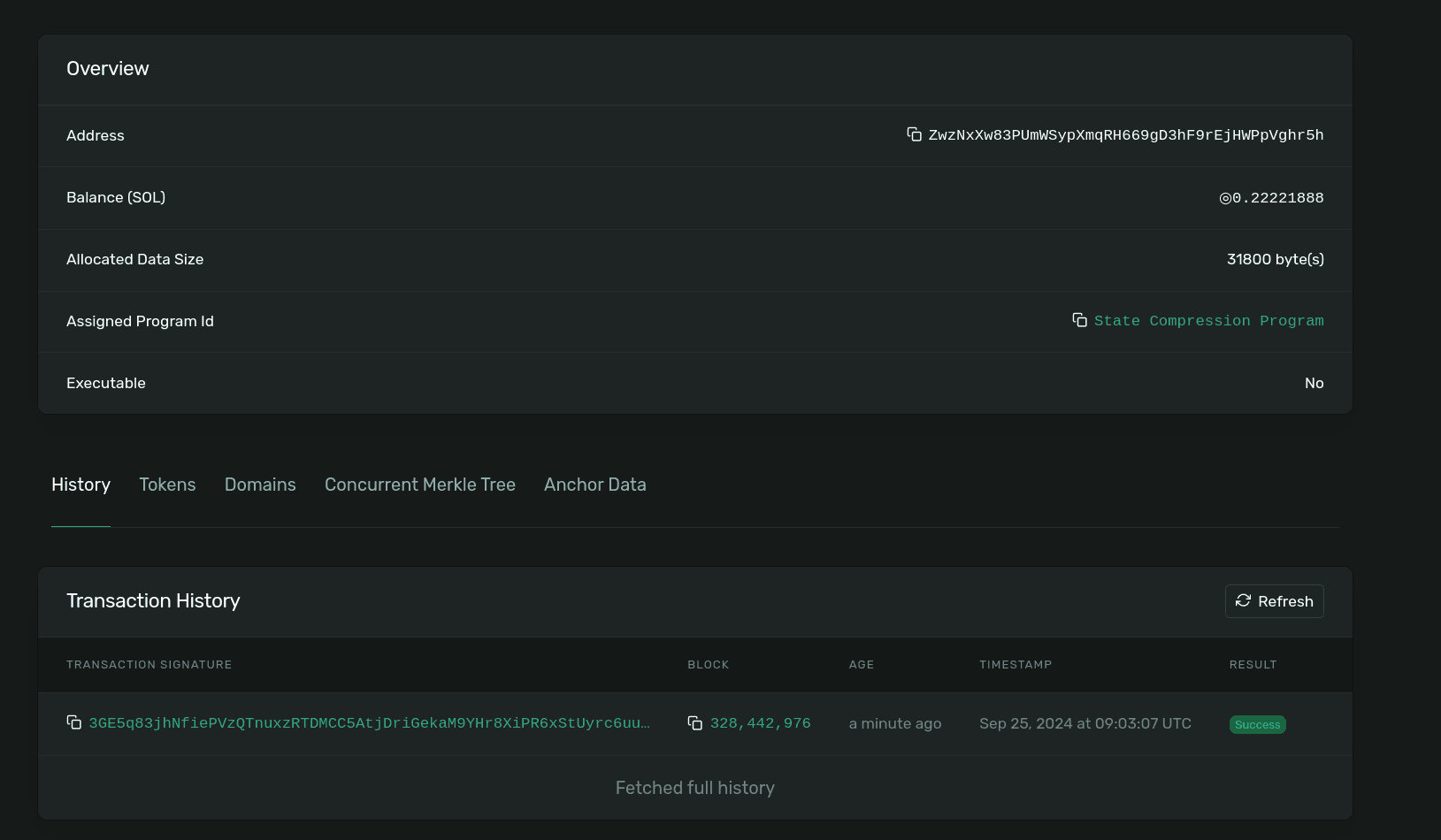Switch to the Tokens tab
The height and width of the screenshot is (840, 1441).
pos(167,485)
